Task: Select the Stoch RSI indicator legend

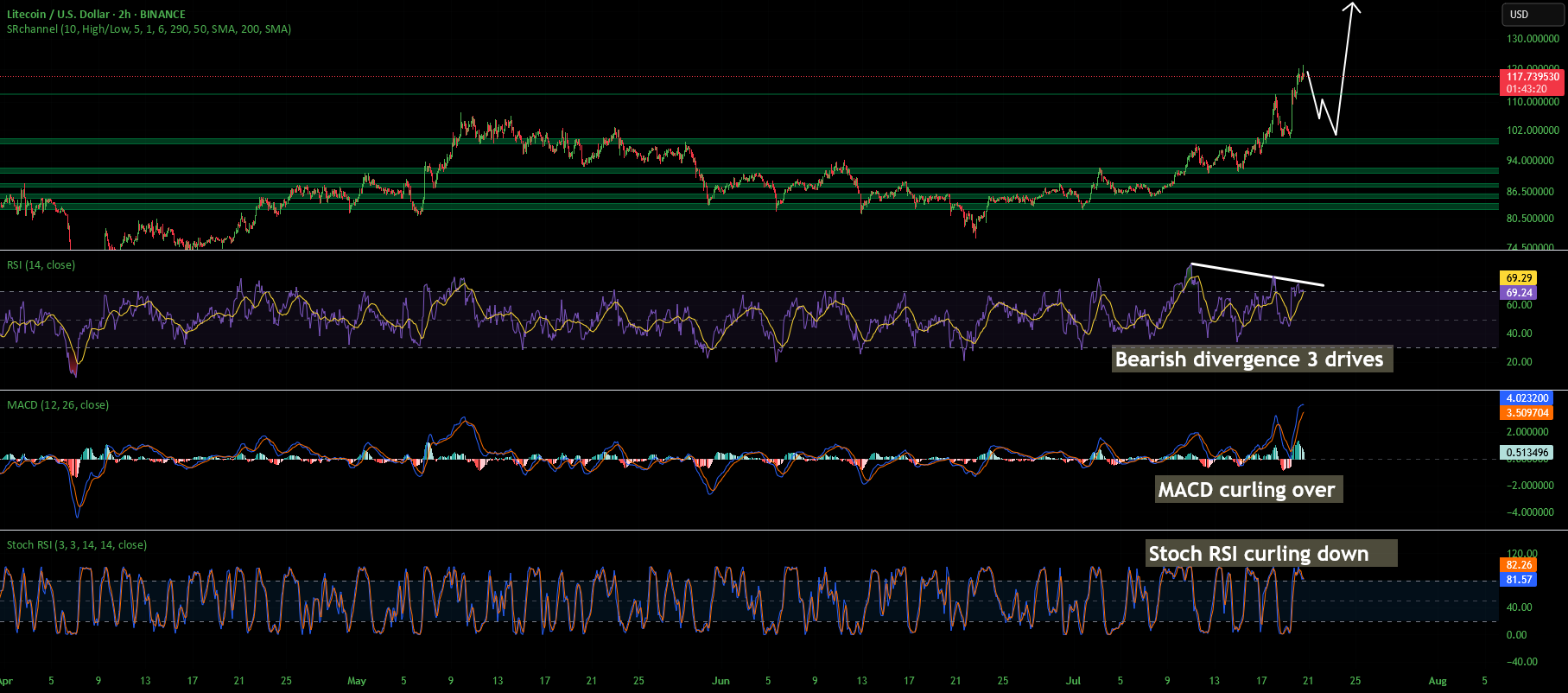Action: click(x=77, y=544)
